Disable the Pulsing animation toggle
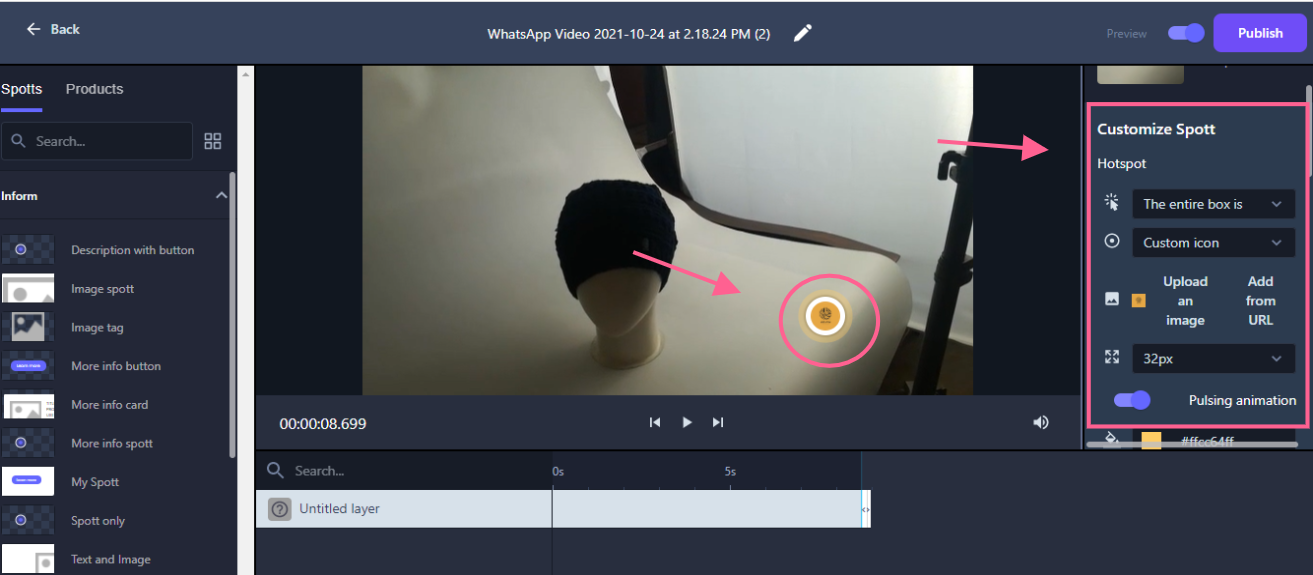This screenshot has height=575, width=1313. pyautogui.click(x=1132, y=400)
